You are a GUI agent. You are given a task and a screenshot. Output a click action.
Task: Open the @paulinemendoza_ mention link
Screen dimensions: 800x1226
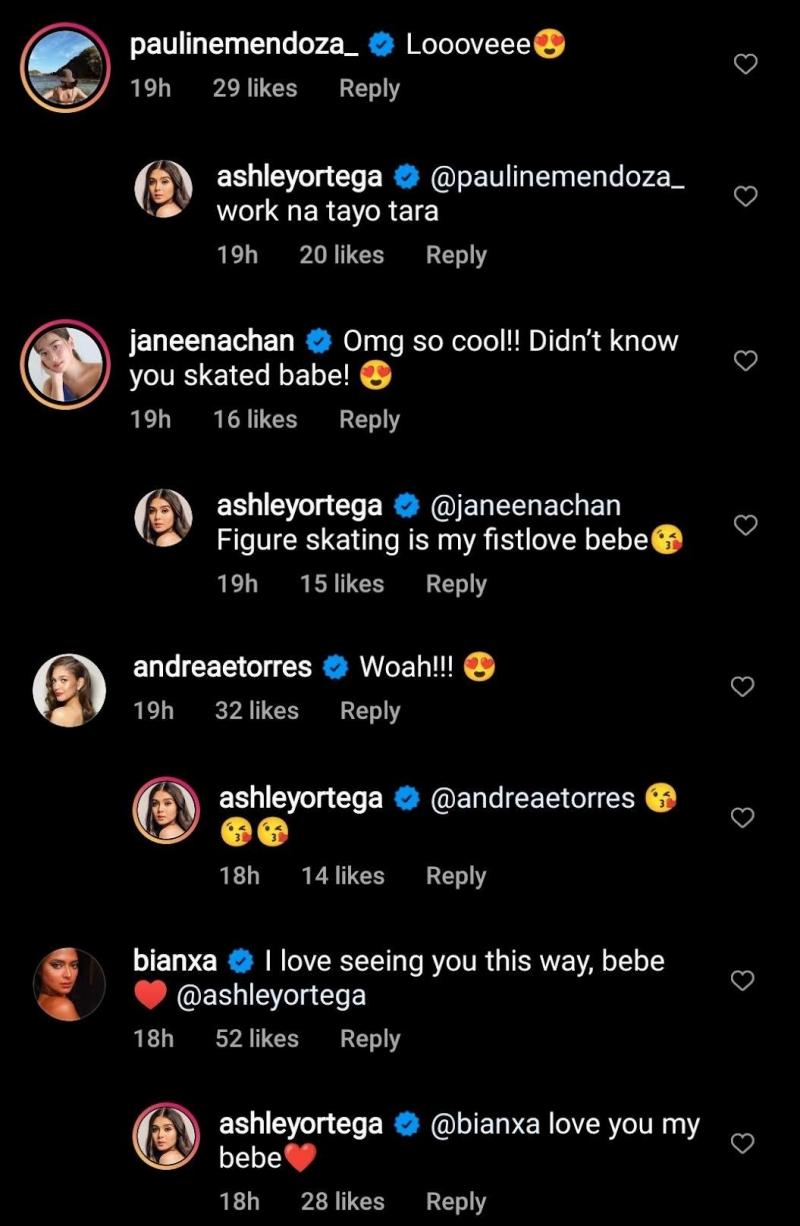557,178
